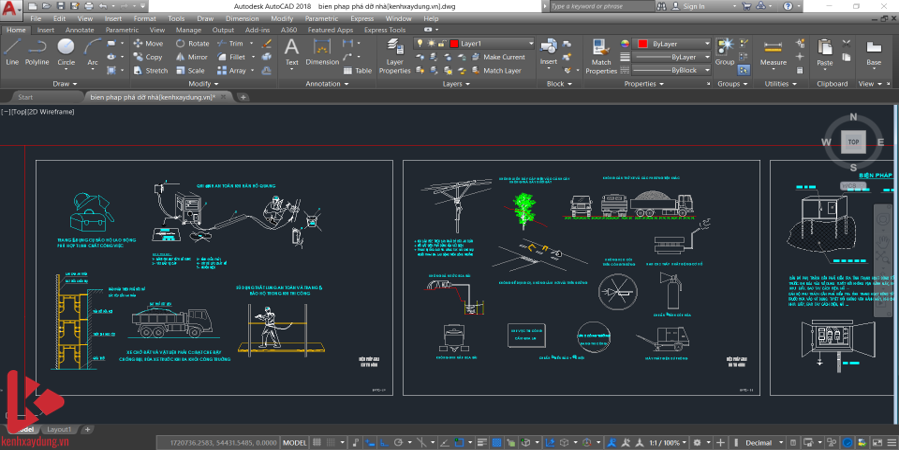
Task: Choose the Measure utility tool
Action: pos(773,52)
